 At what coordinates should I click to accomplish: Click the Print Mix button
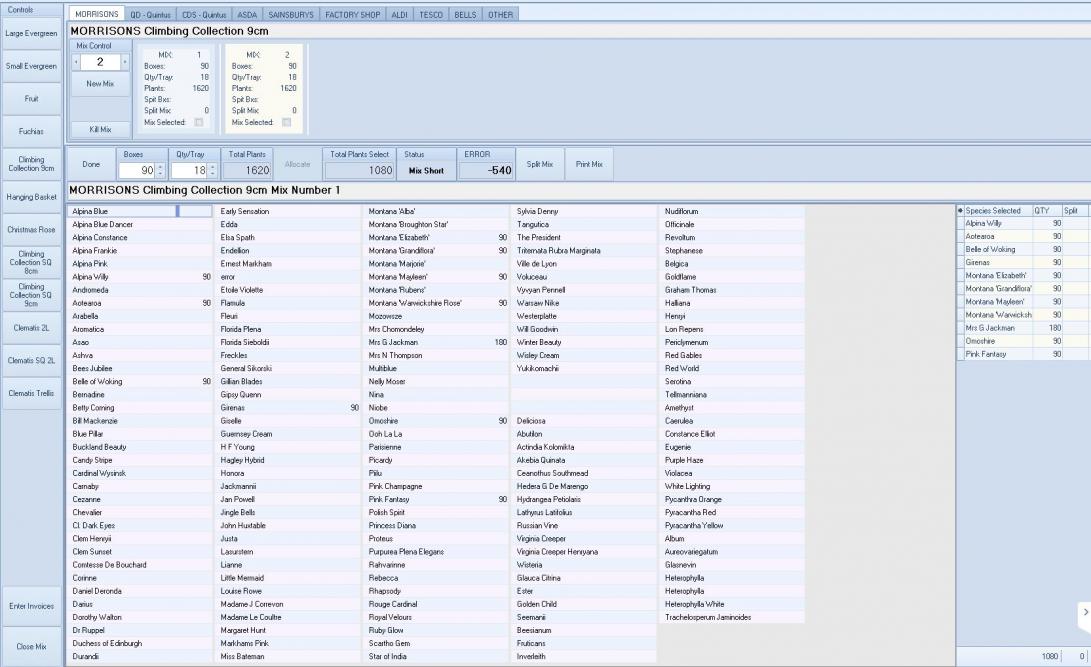(589, 164)
